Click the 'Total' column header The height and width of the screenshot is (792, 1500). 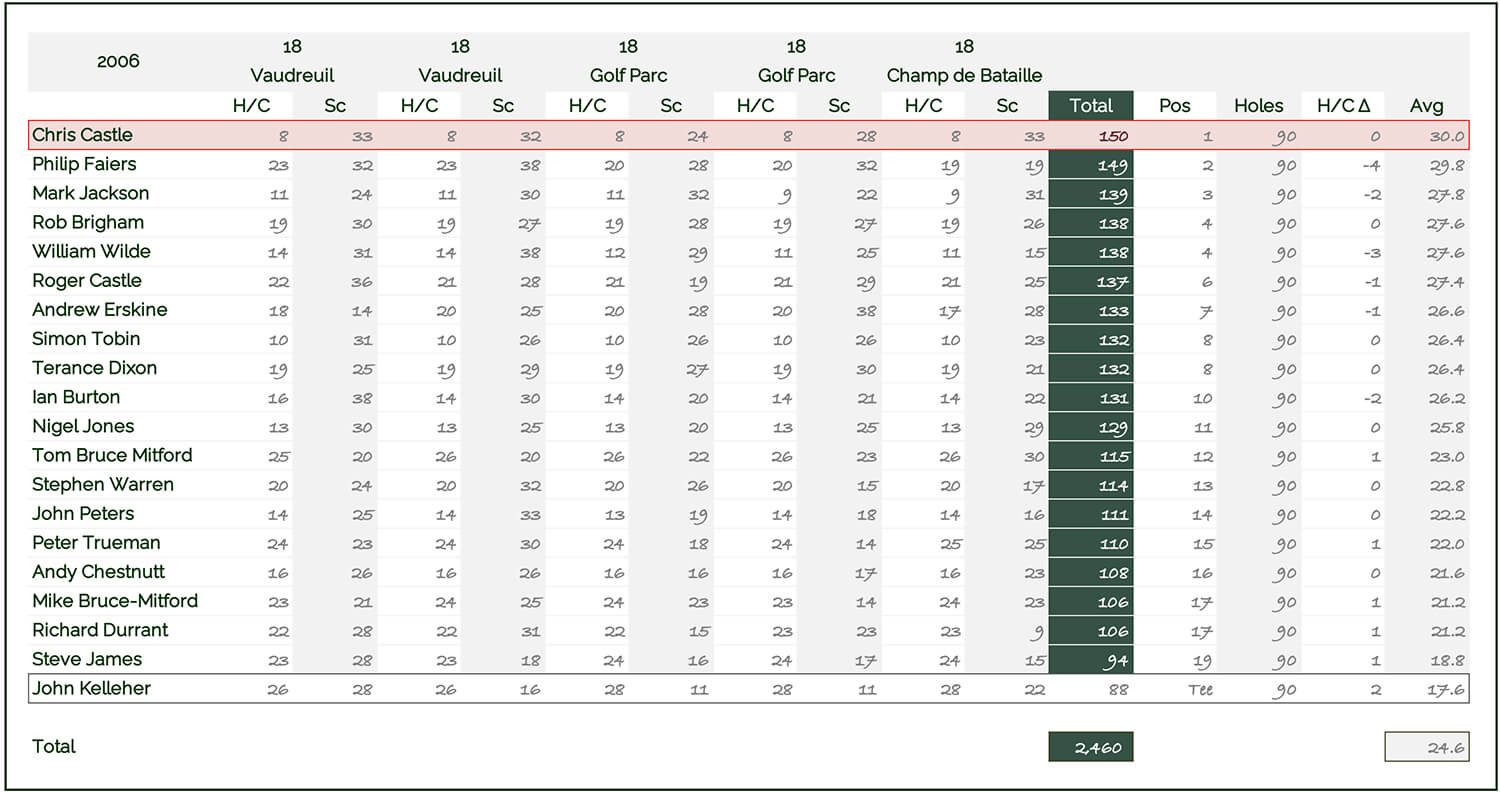tap(1091, 105)
